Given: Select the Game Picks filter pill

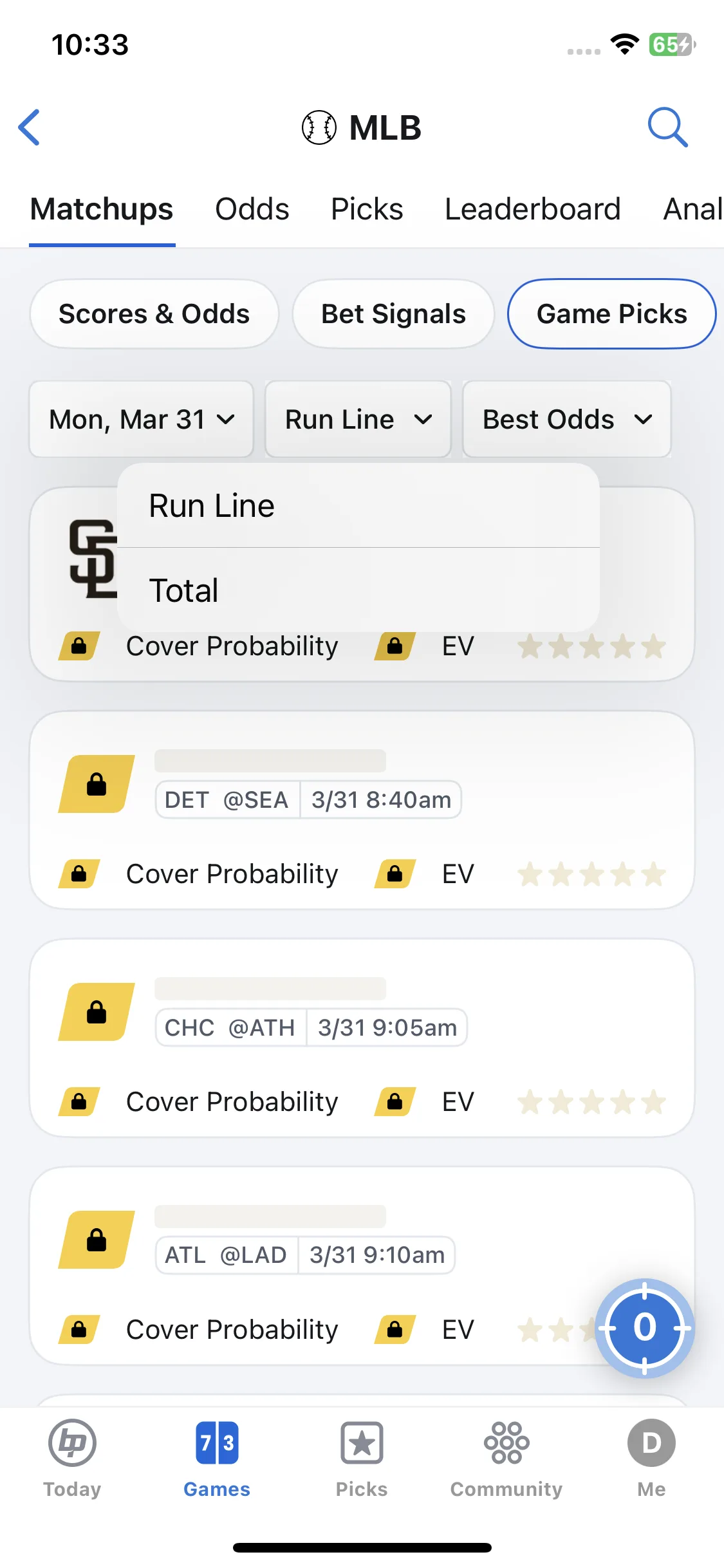Looking at the screenshot, I should 612,314.
